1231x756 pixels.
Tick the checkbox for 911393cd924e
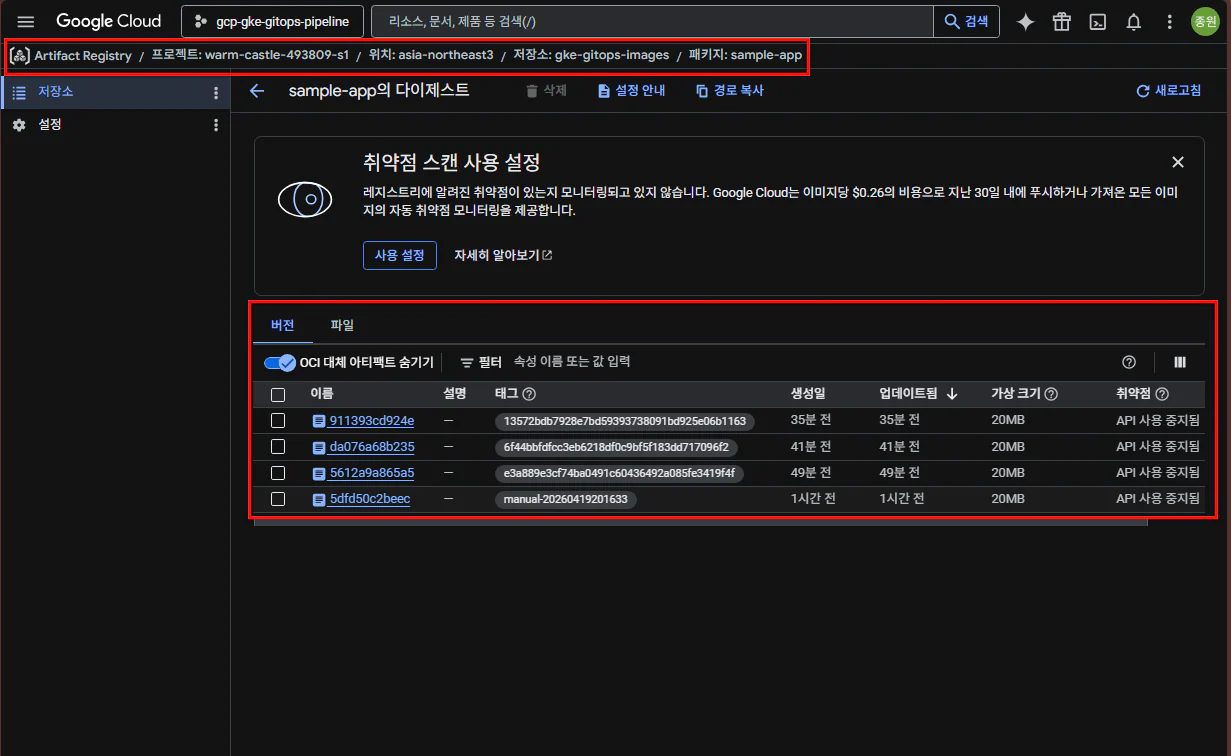click(x=278, y=421)
